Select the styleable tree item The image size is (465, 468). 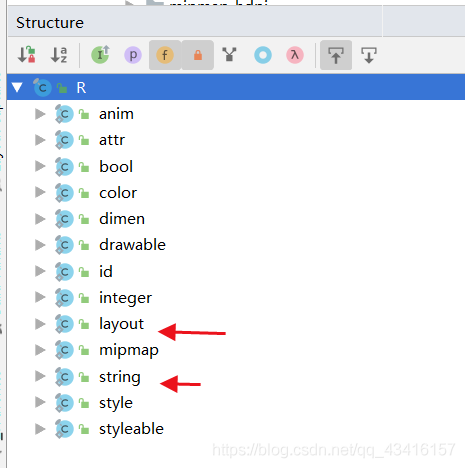click(131, 429)
